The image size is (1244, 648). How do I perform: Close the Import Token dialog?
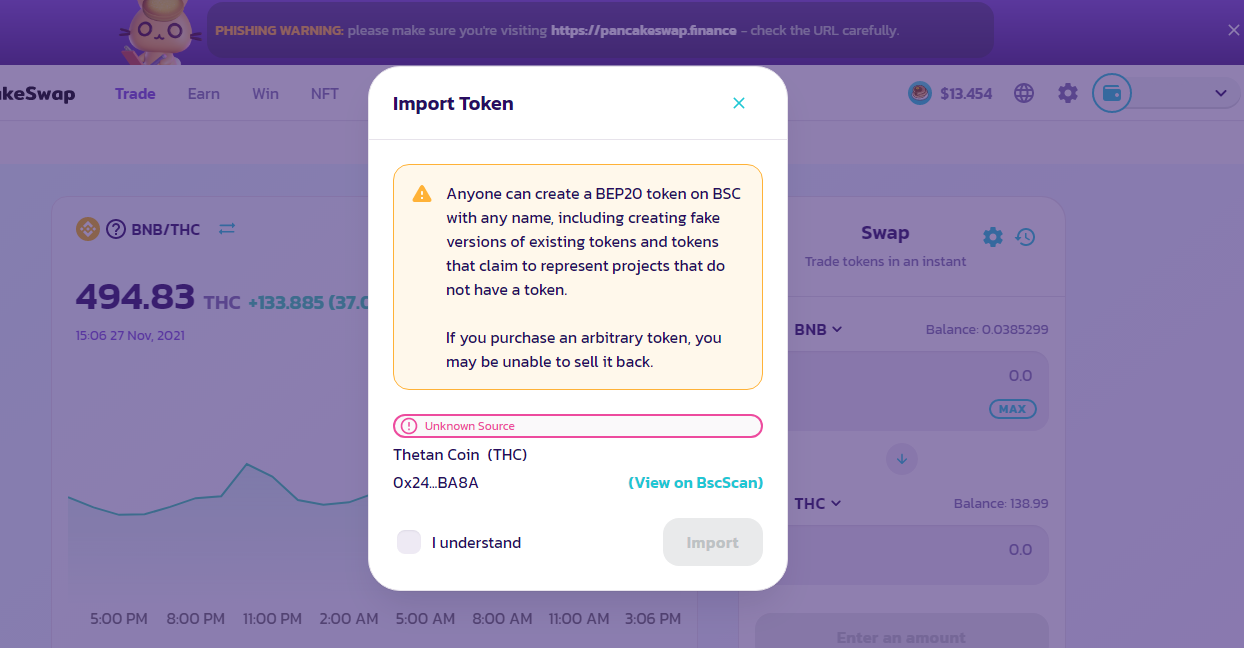739,103
